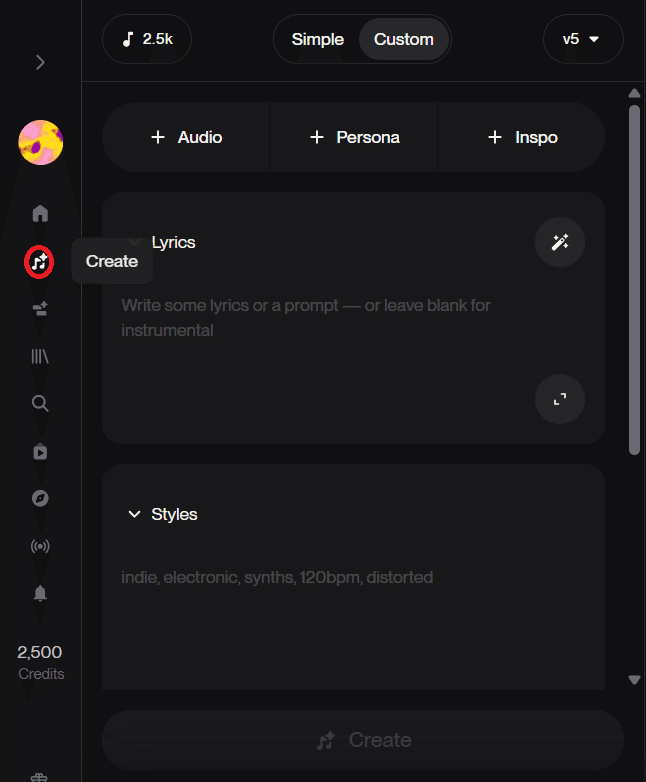
Task: Open the Home page from sidebar
Action: pos(40,213)
